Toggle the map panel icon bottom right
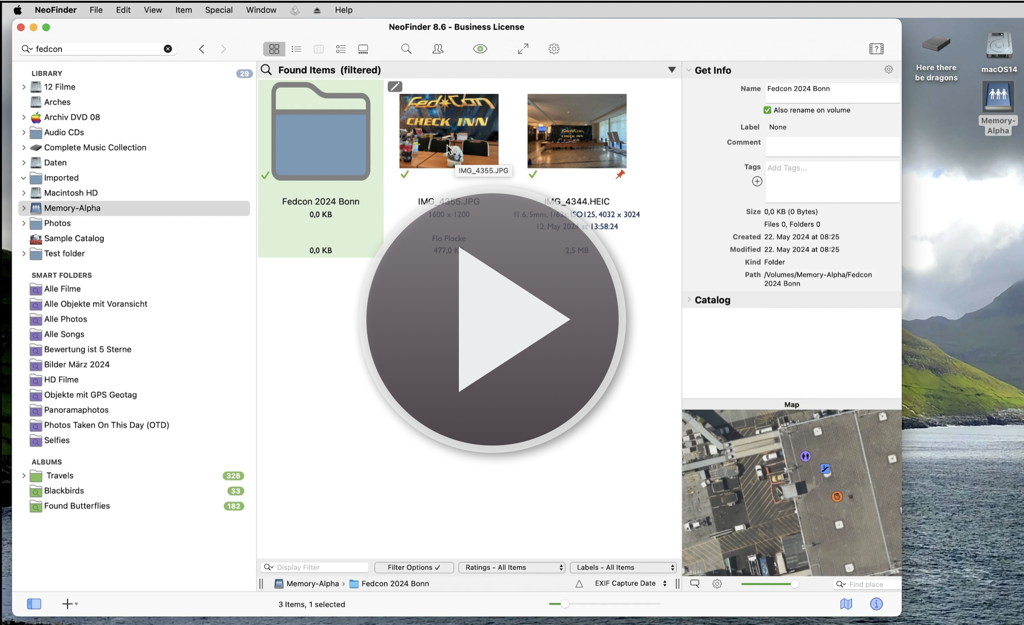 coord(846,604)
